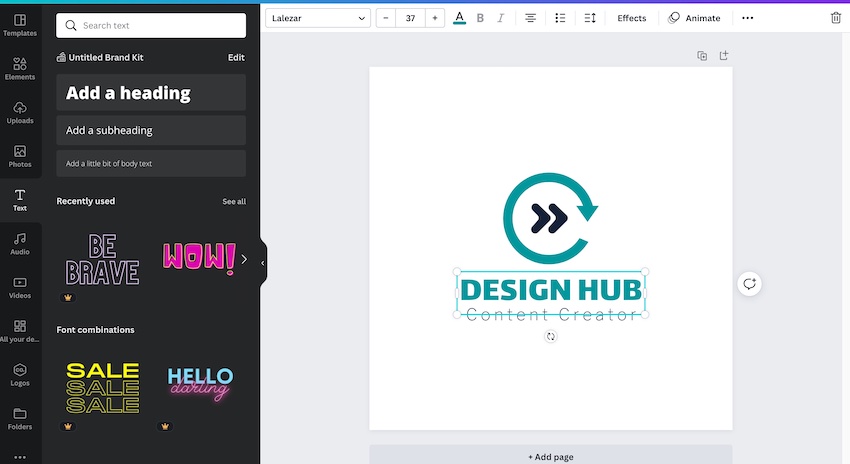Click the add comment button
Image resolution: width=850 pixels, height=464 pixels.
click(x=749, y=283)
